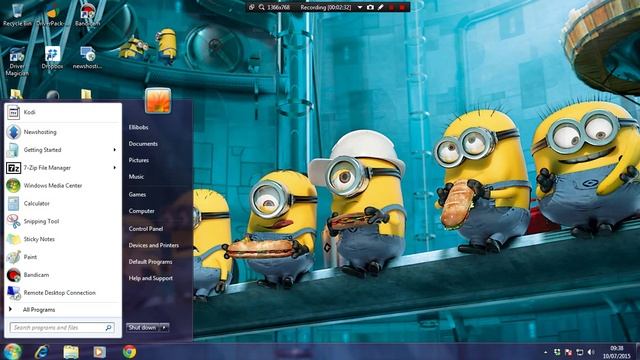Open the Shut down options arrow
The image size is (640, 360).
[164, 327]
